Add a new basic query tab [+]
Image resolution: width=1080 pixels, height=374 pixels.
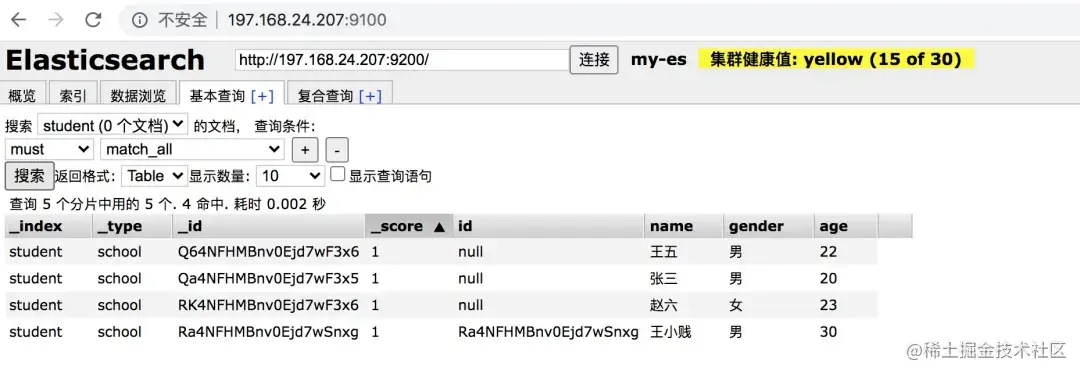click(262, 96)
